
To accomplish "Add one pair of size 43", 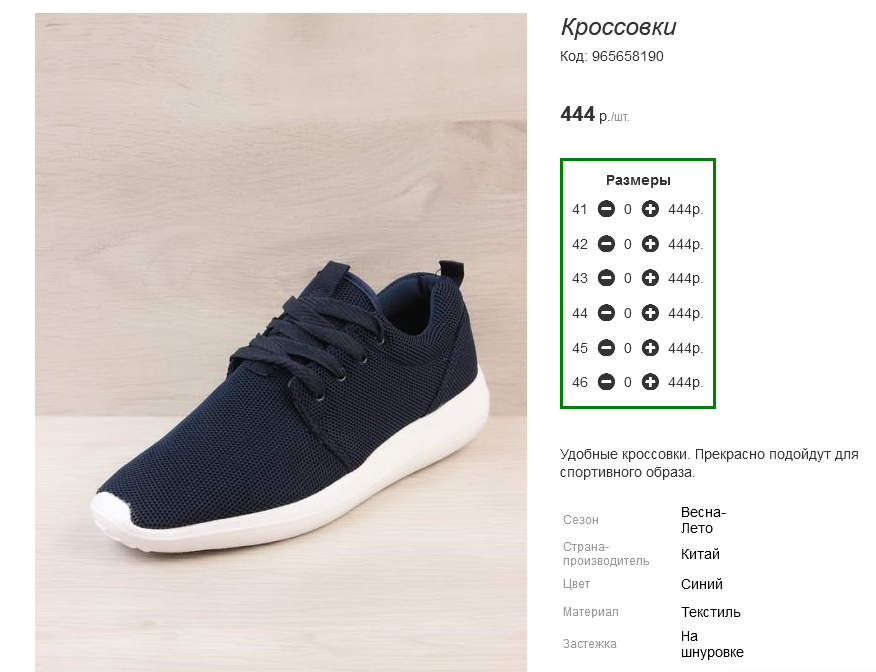I will pyautogui.click(x=650, y=278).
